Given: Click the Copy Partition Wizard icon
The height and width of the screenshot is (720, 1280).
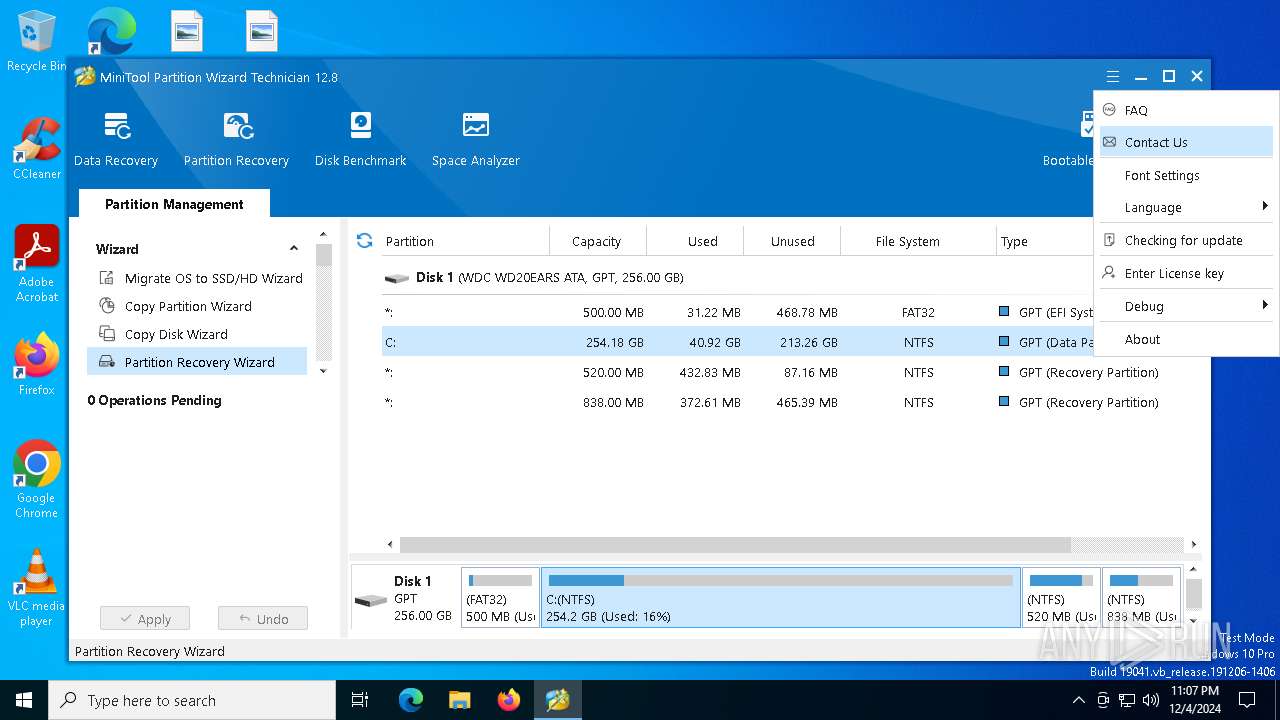Looking at the screenshot, I should (x=106, y=306).
